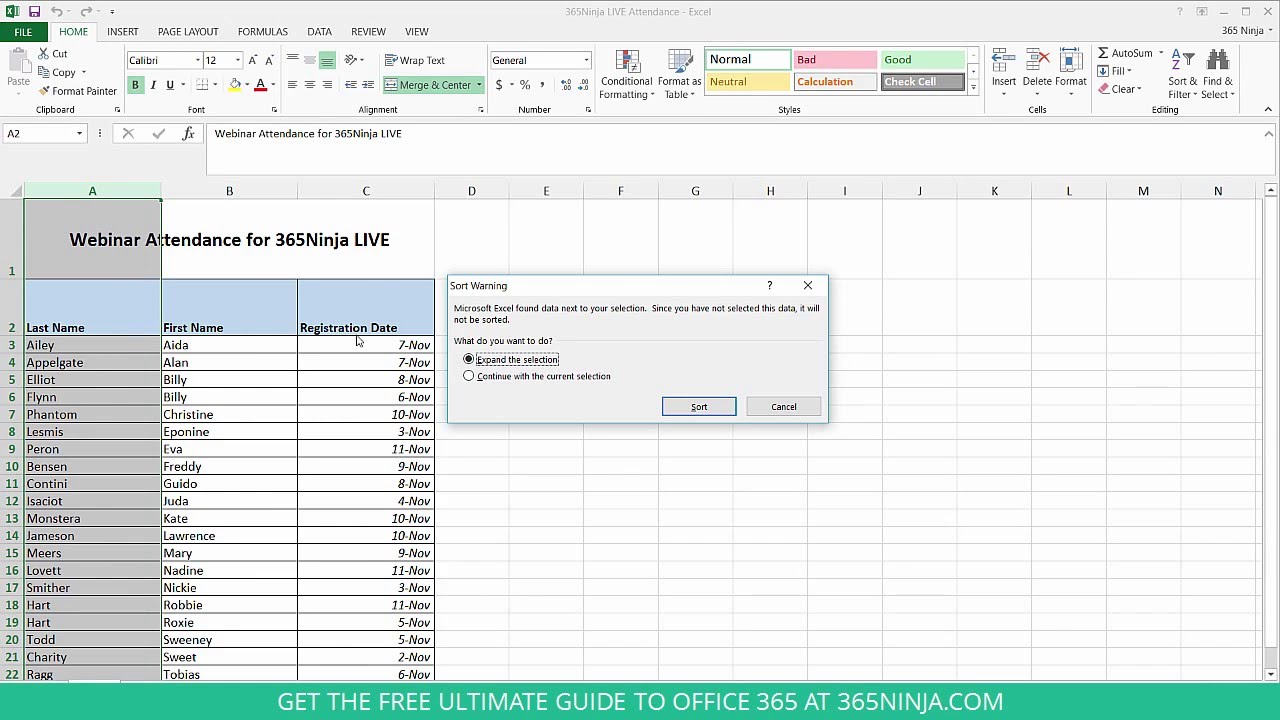This screenshot has height=720, width=1280.
Task: Click the AutoSum button
Action: pyautogui.click(x=1125, y=53)
